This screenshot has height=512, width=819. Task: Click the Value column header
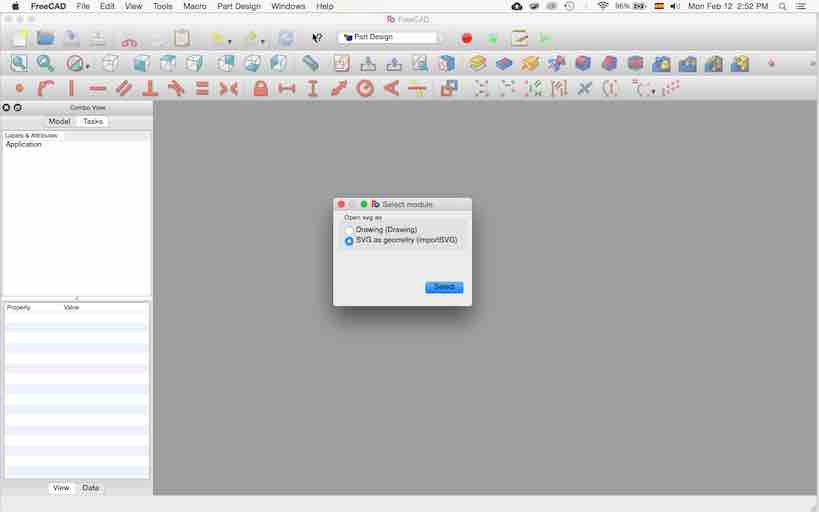tap(72, 307)
